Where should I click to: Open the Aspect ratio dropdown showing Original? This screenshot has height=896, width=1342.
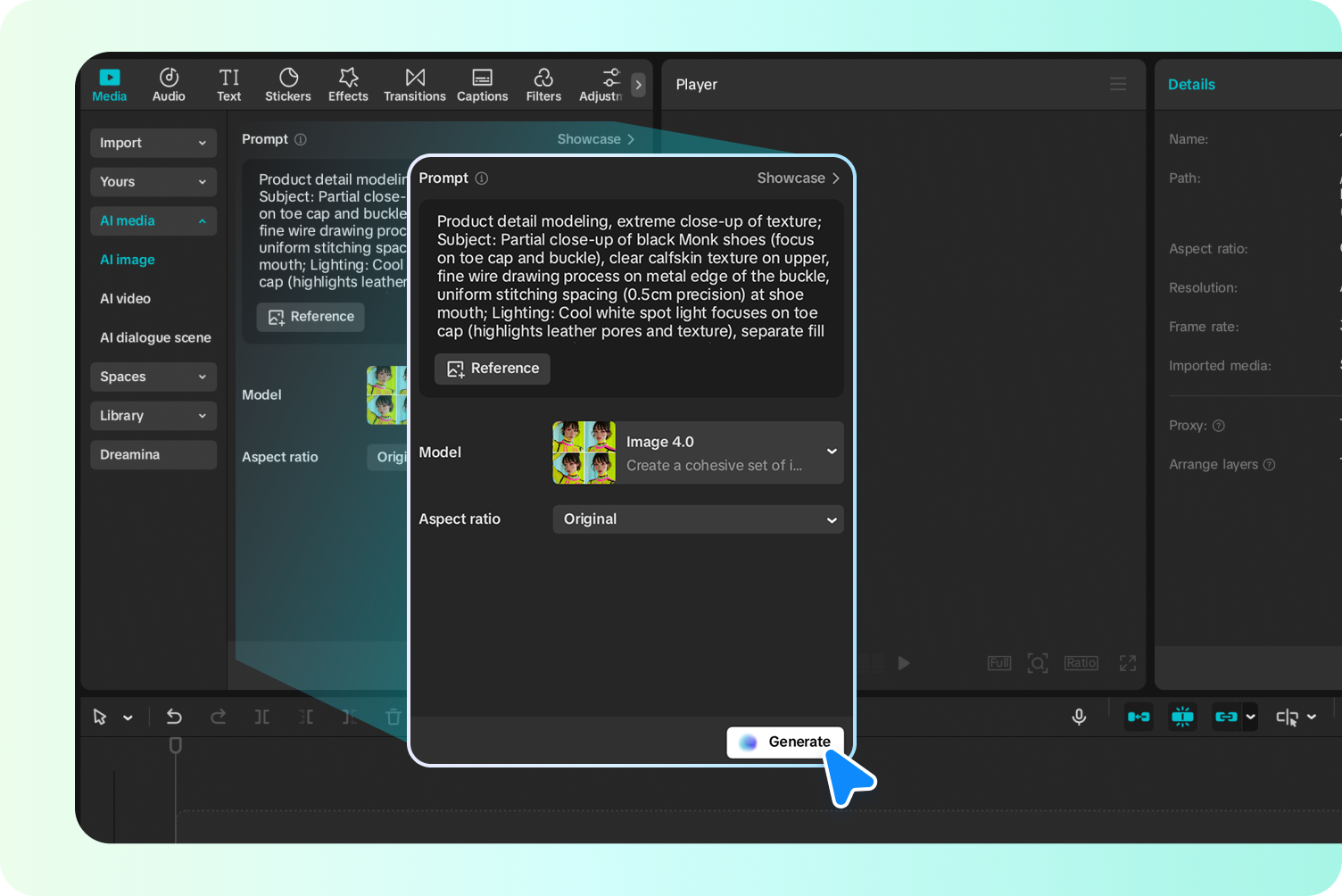697,519
